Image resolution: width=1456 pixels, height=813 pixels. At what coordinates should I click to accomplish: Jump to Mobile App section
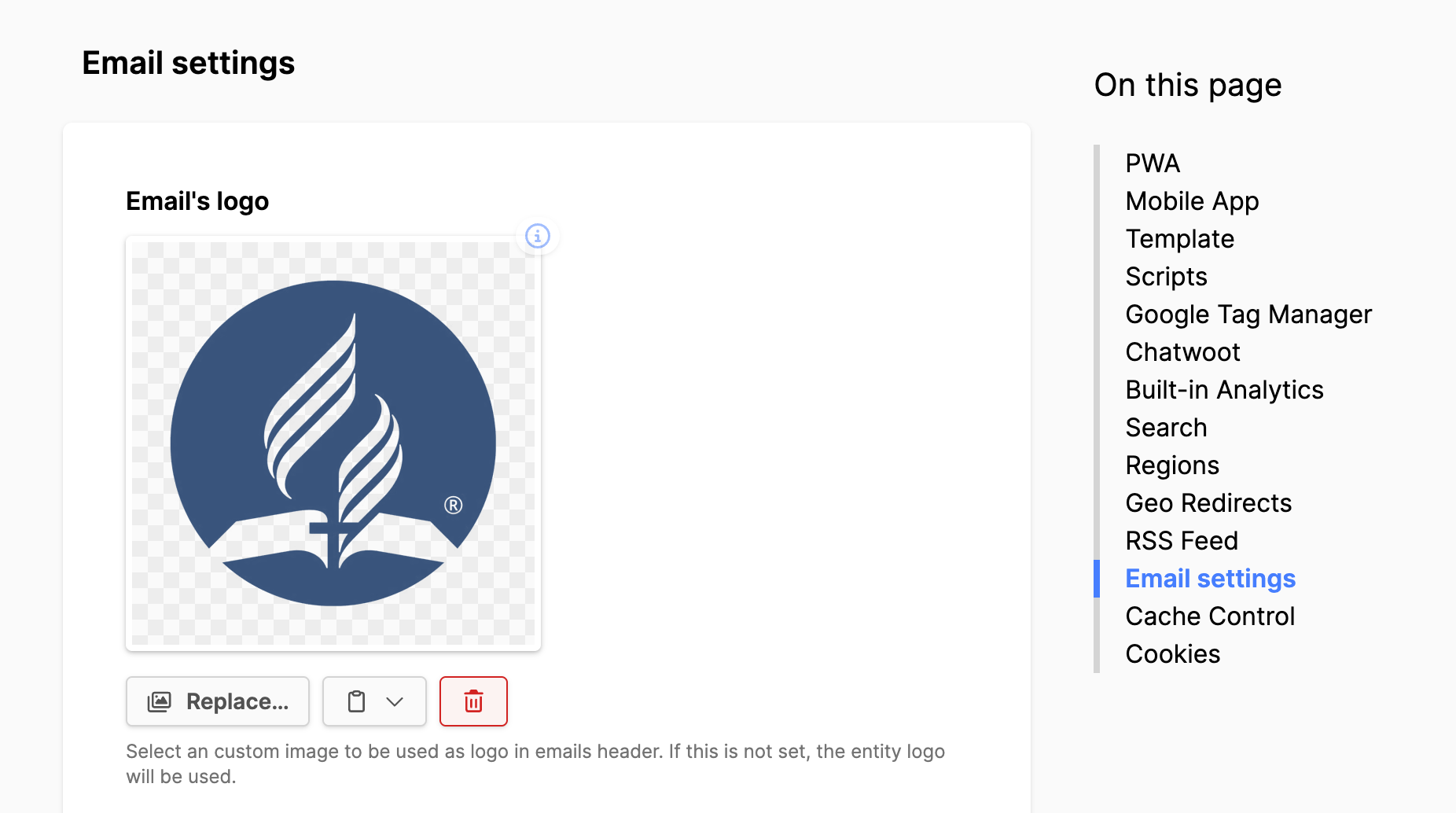[x=1192, y=201]
